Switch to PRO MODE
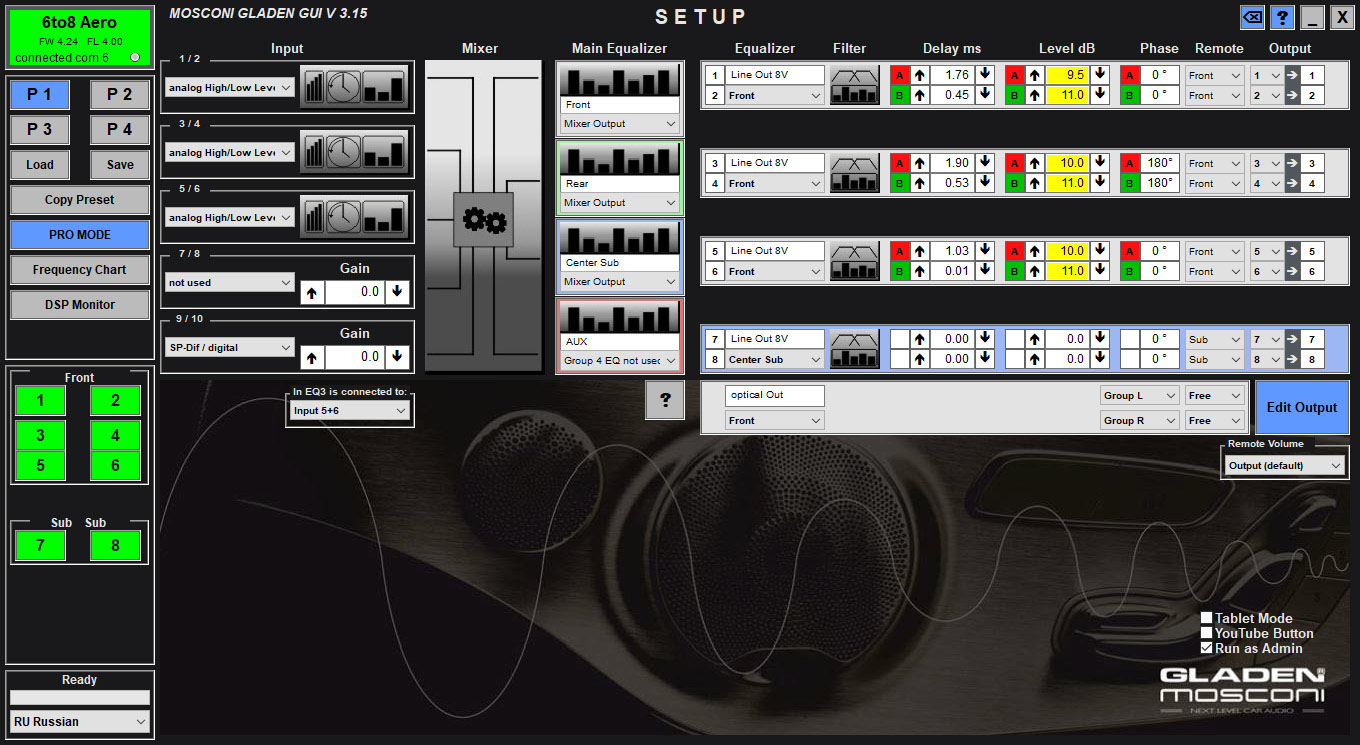This screenshot has height=745, width=1360. [80, 234]
